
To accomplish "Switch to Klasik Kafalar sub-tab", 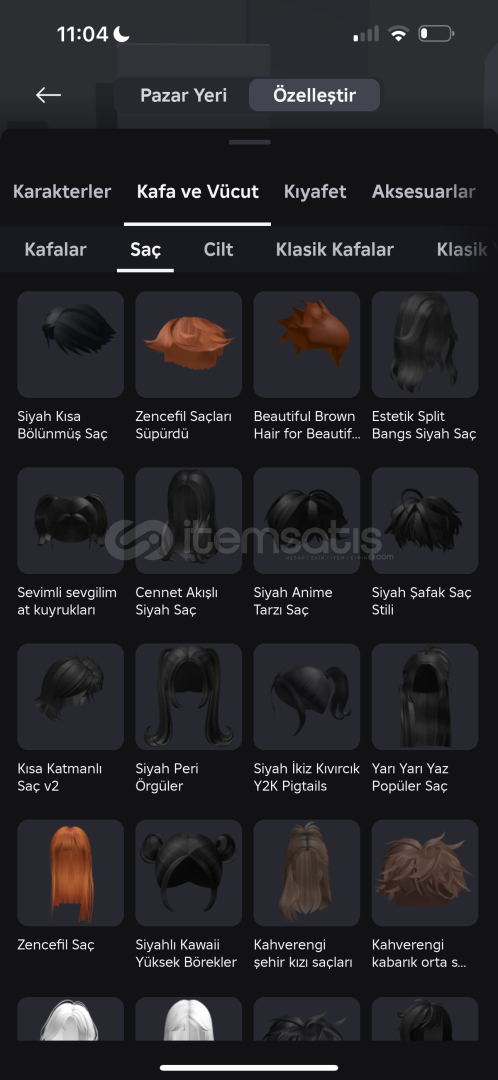I will pos(335,249).
